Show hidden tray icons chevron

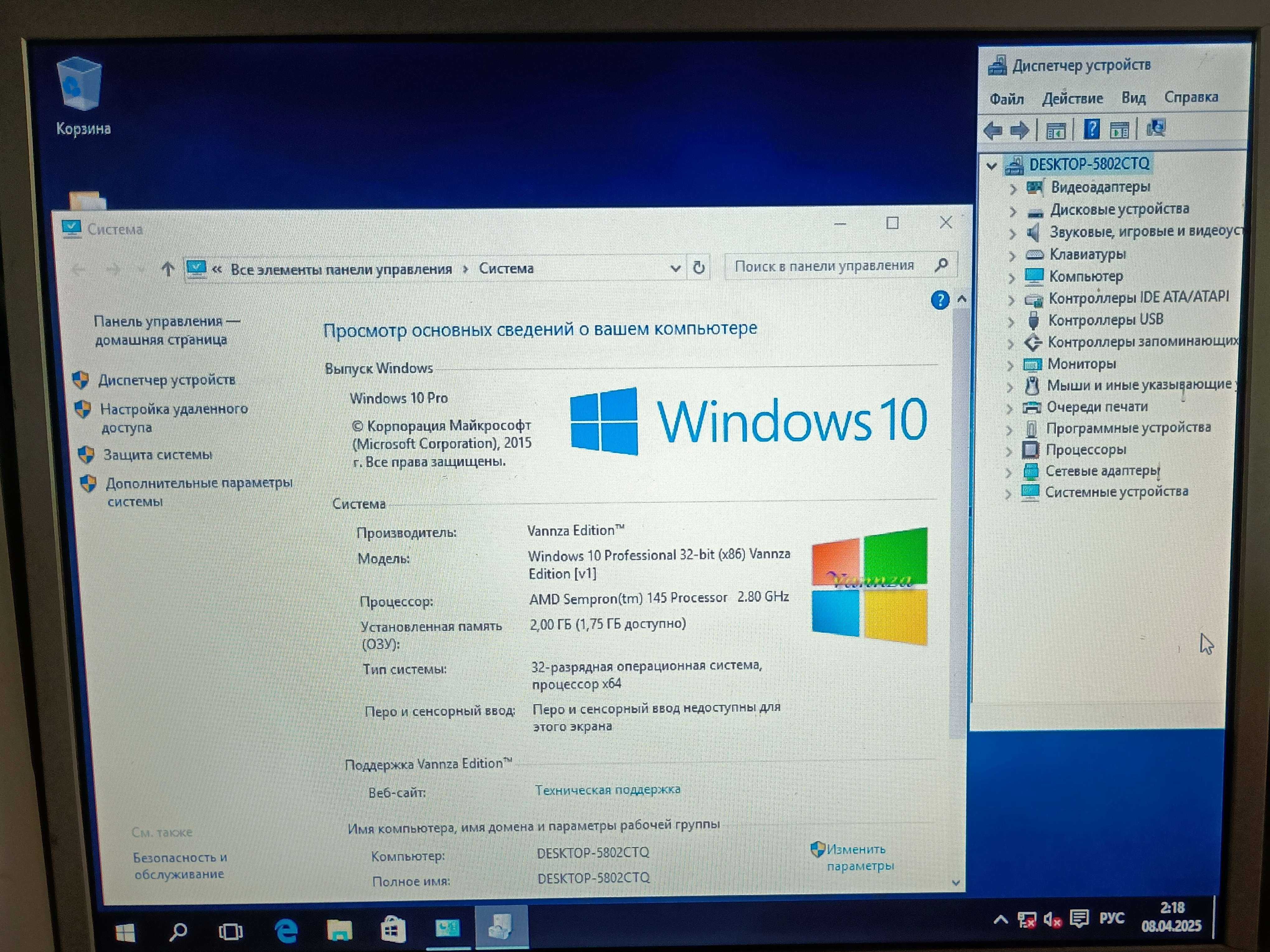(1000, 919)
